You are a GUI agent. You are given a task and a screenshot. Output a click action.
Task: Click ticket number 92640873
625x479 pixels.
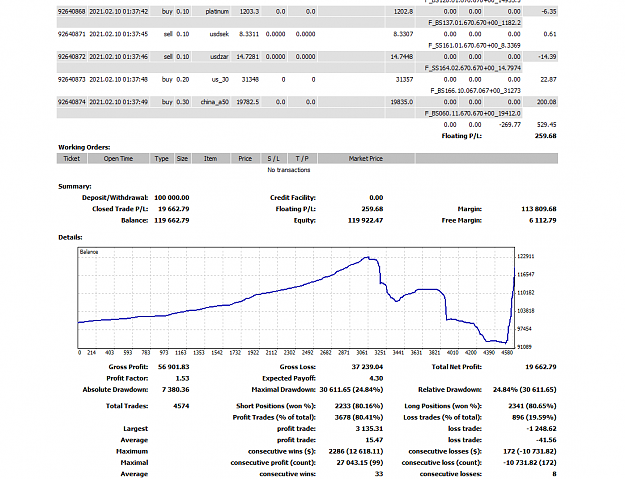pyautogui.click(x=71, y=80)
